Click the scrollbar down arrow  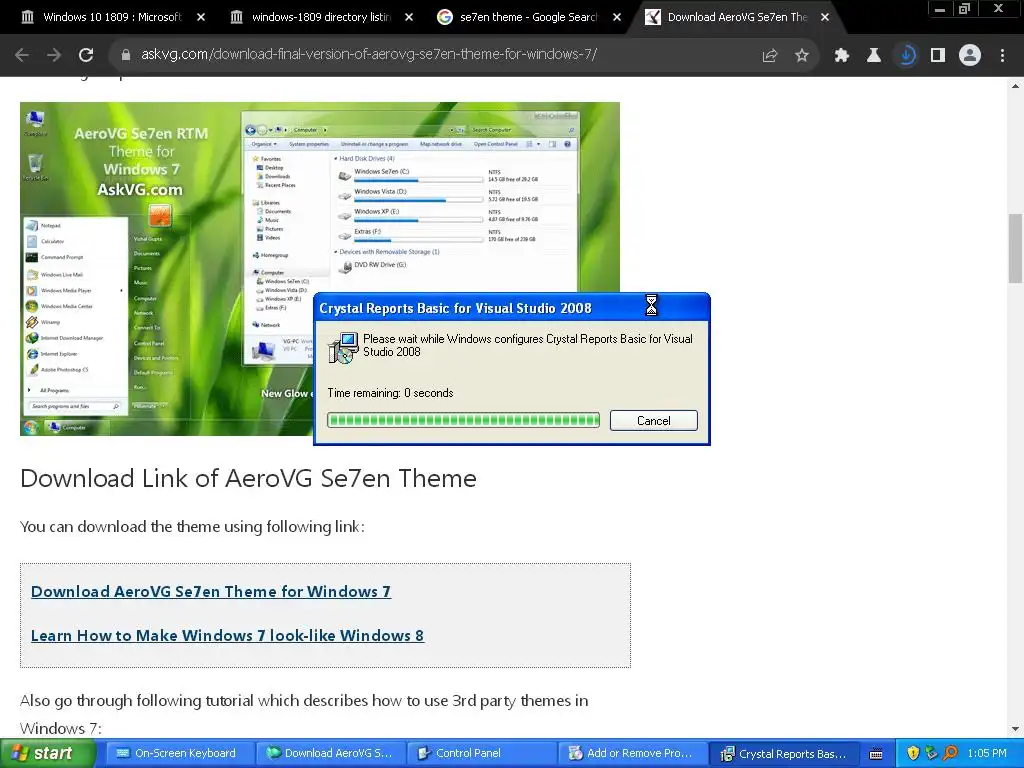point(1016,729)
